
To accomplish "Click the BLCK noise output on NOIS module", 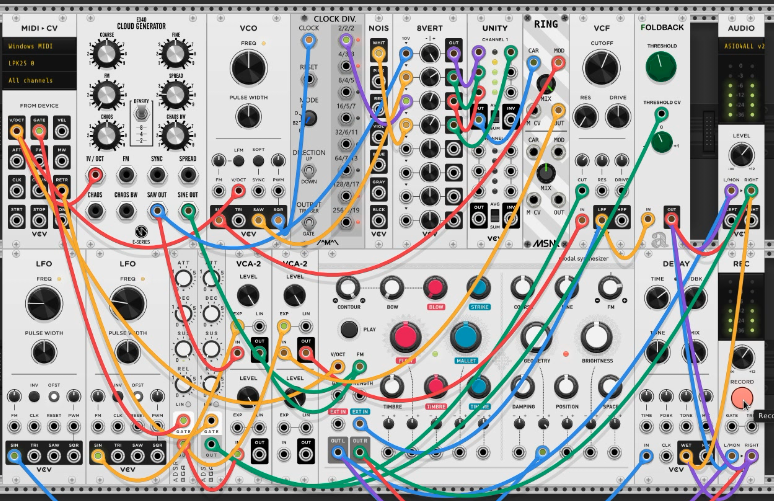I will click(x=379, y=219).
